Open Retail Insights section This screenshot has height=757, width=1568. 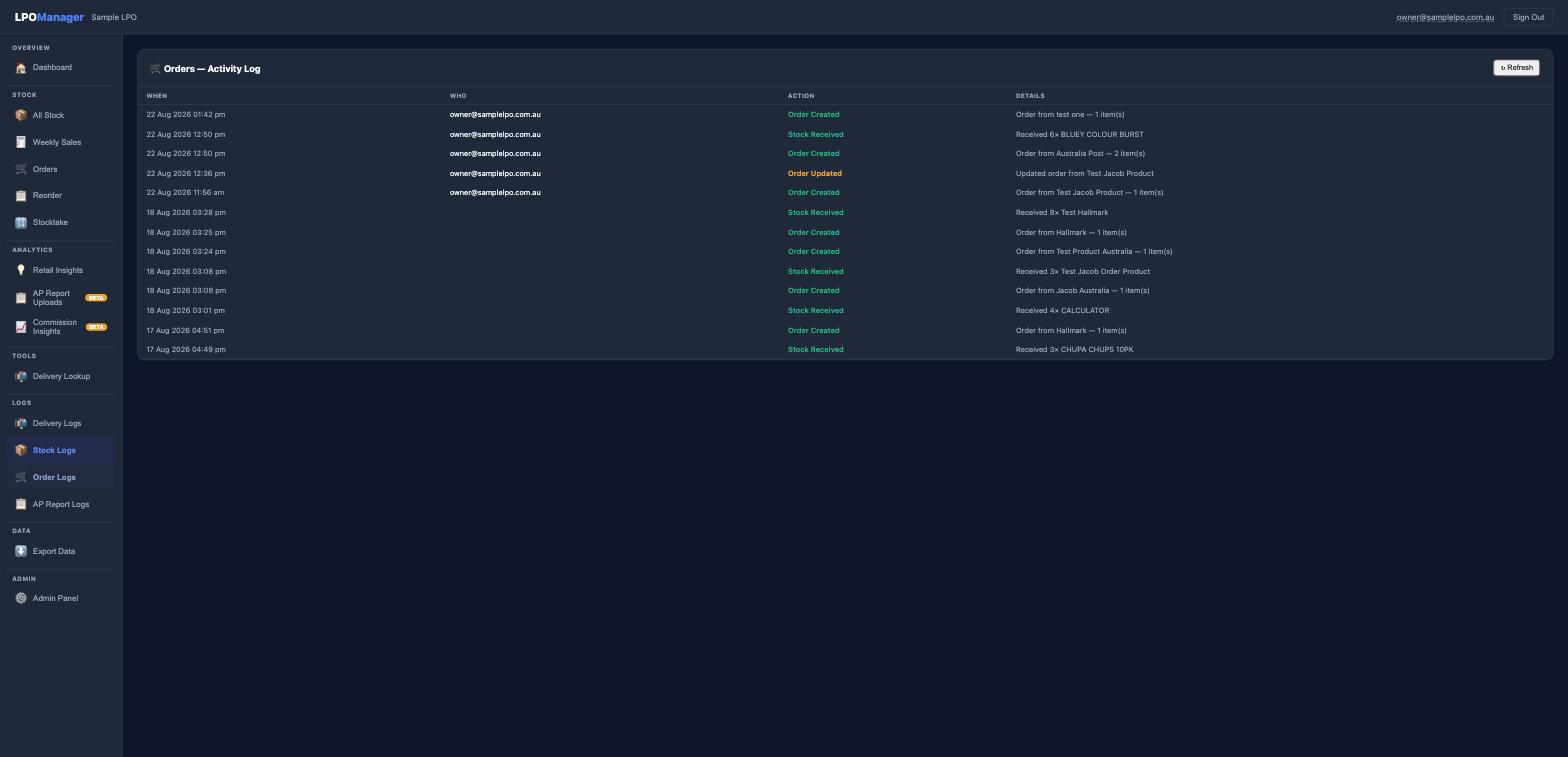point(61,270)
